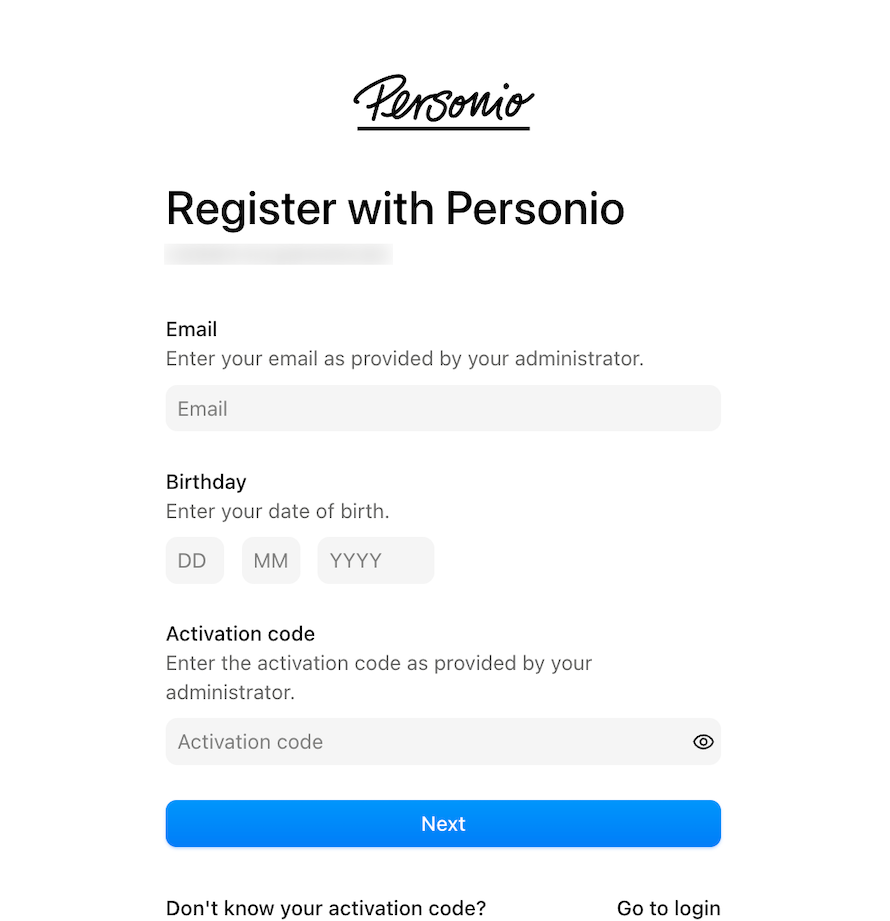This screenshot has width=890, height=921.
Task: Select the DD day field
Action: pyautogui.click(x=194, y=560)
